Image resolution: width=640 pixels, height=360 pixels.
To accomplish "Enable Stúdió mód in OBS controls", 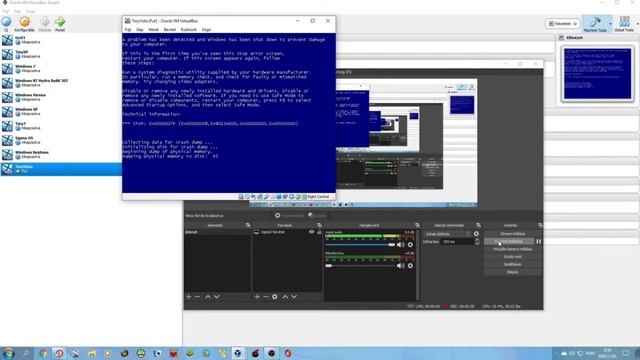I will [513, 257].
